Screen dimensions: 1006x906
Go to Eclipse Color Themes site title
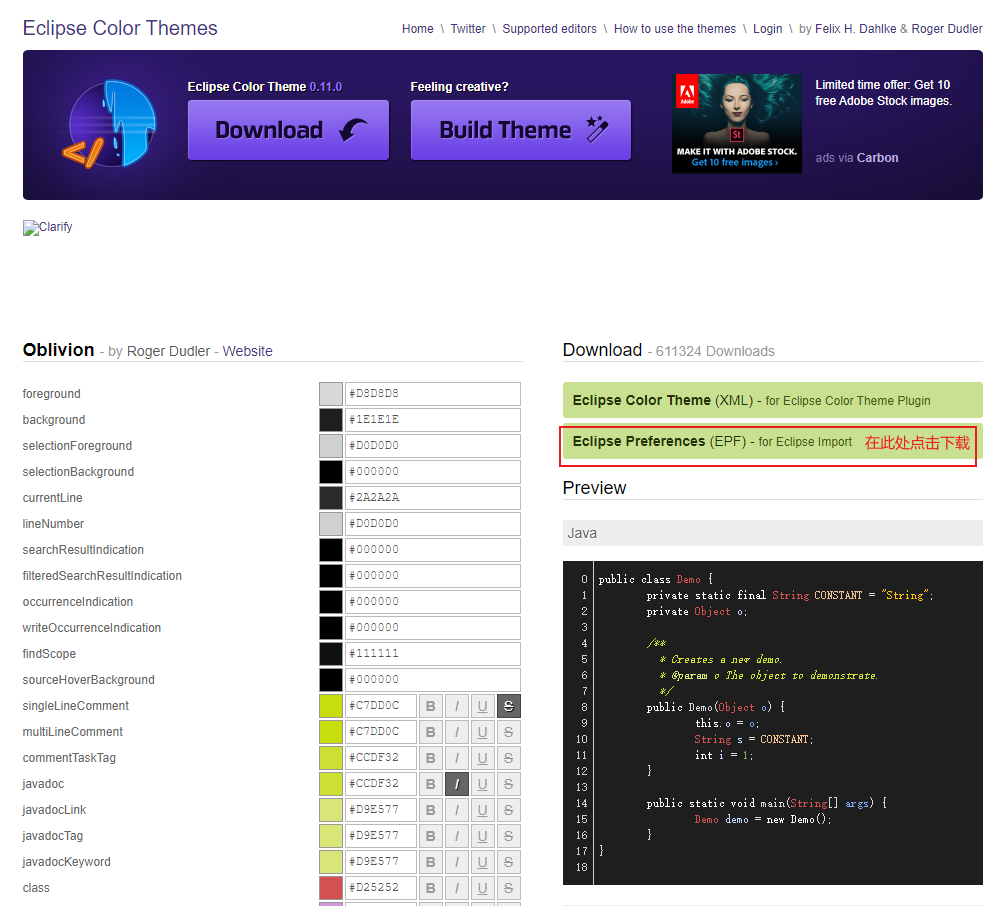[120, 28]
